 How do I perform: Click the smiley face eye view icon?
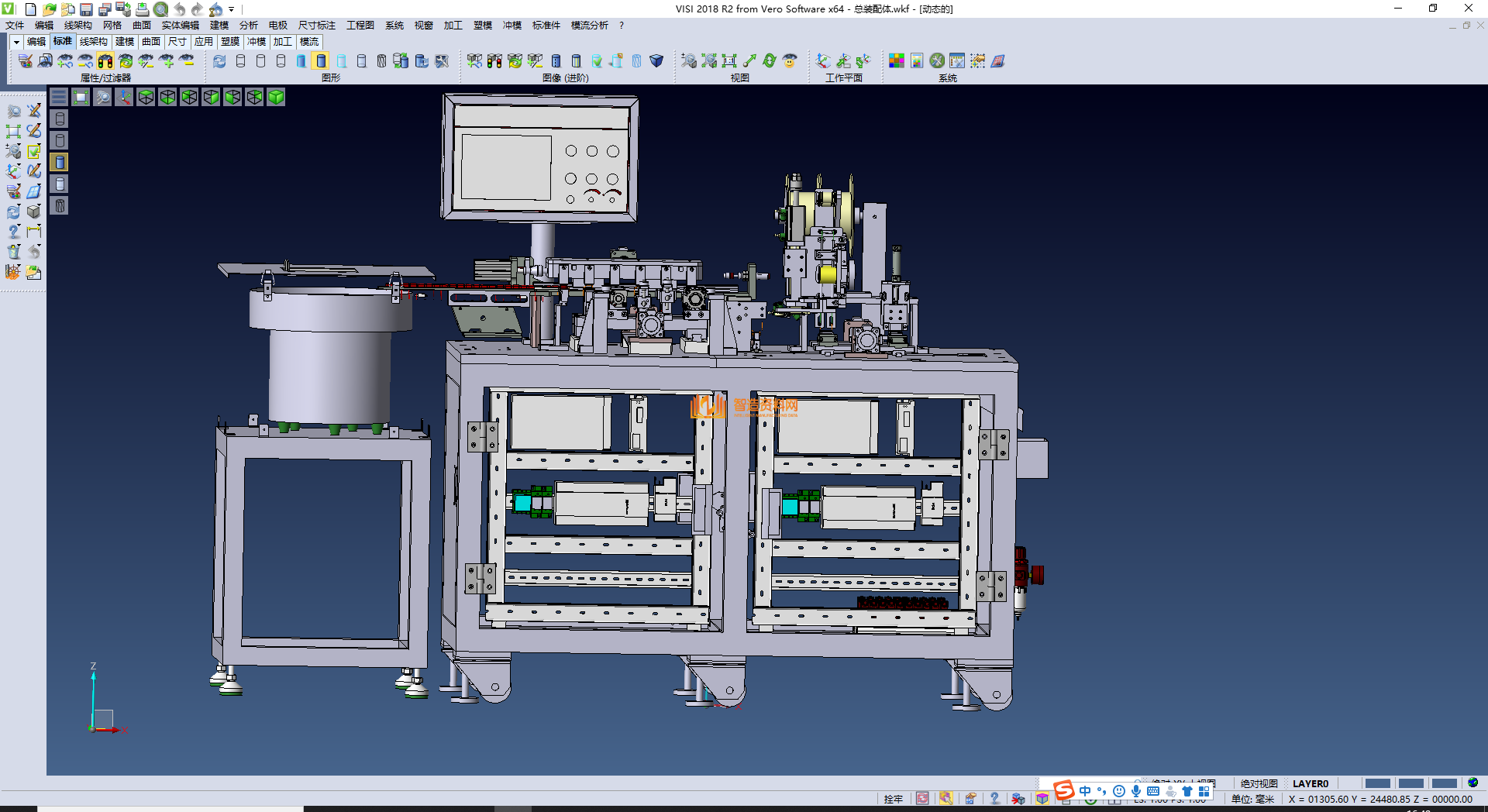[790, 61]
